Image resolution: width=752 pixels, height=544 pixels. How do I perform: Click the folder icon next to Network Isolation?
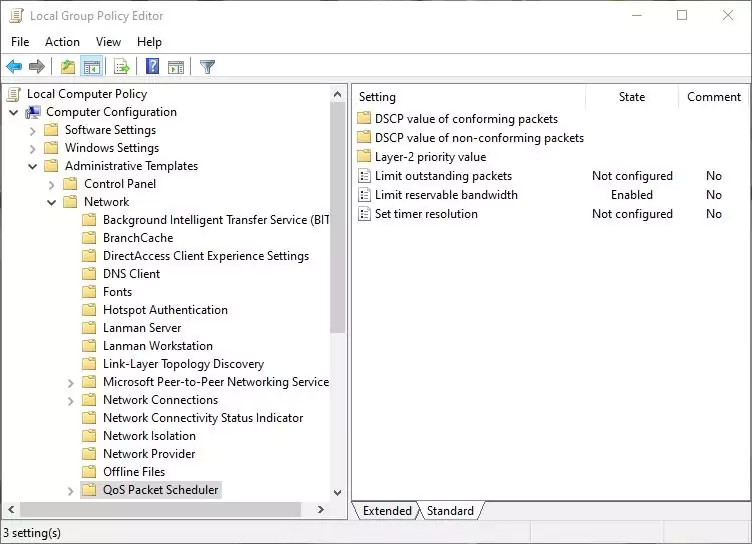[x=89, y=436]
